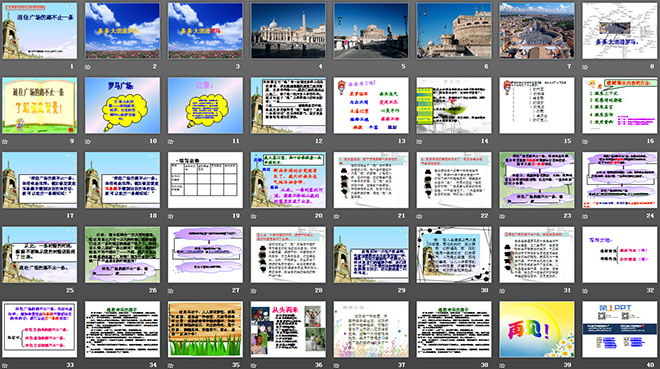This screenshot has height=369, width=660.
Task: Click the animation star under slide 20
Action: tap(253, 216)
